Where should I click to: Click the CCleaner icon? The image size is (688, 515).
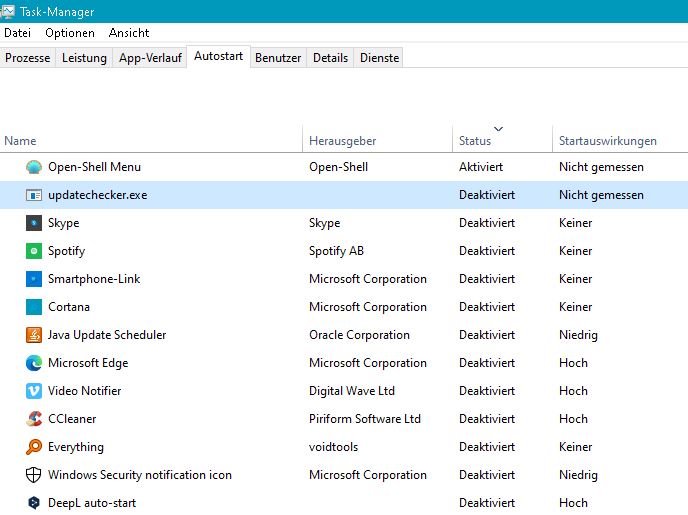(x=34, y=419)
